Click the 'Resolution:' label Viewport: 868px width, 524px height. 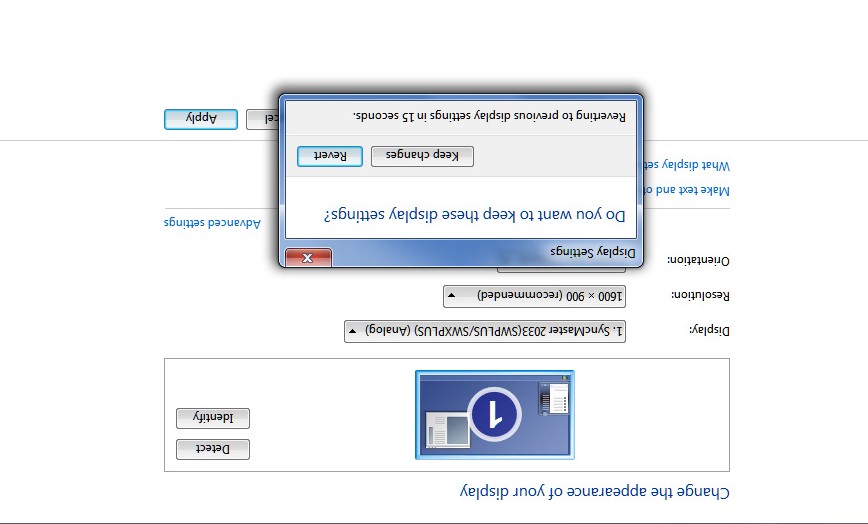pos(700,295)
